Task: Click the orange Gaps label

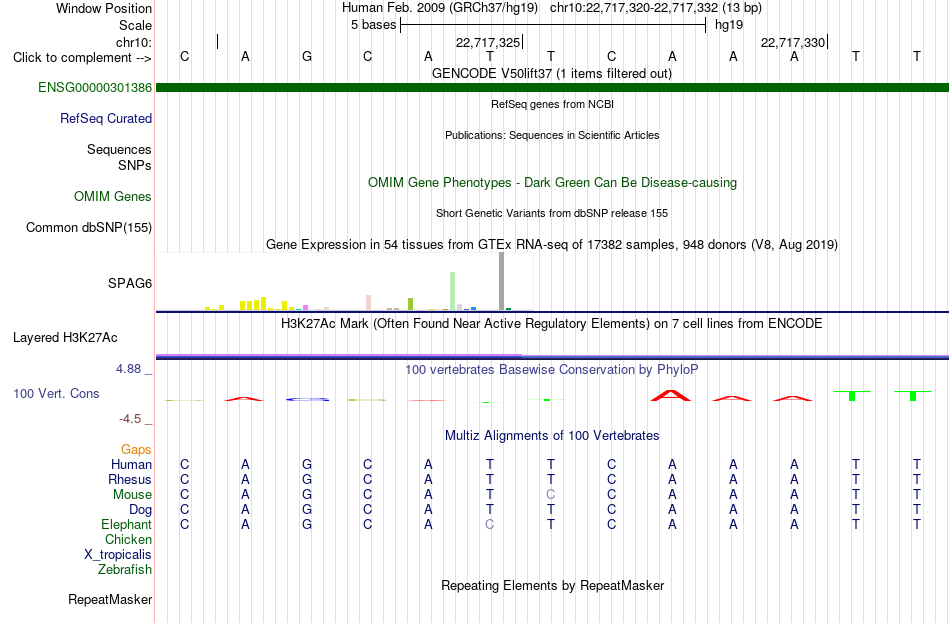Action: 136,449
